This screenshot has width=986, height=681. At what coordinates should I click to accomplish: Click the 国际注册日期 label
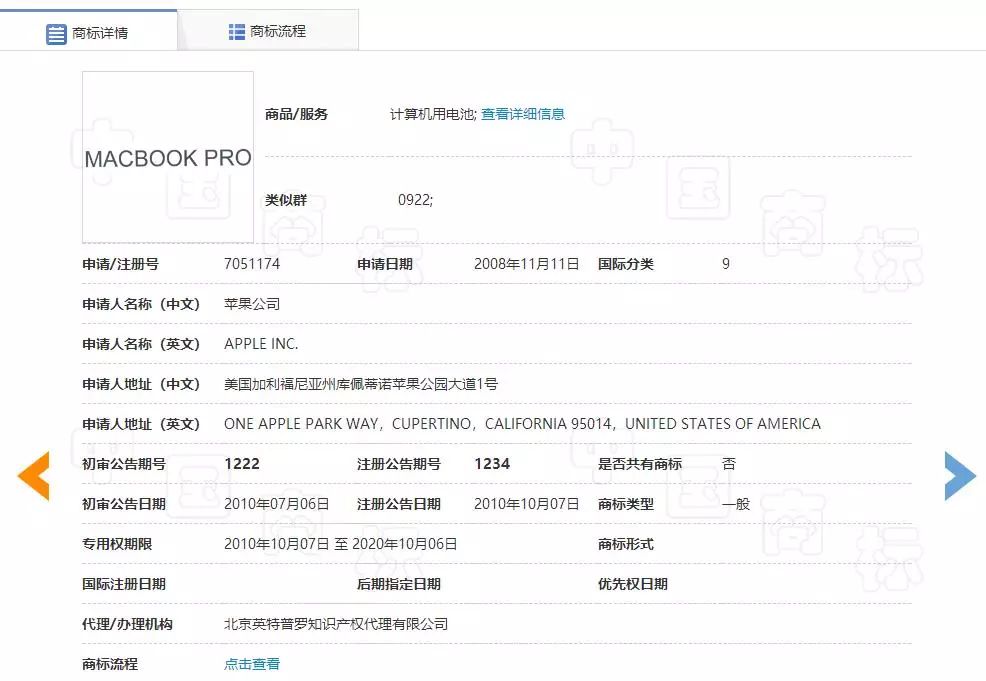[124, 584]
